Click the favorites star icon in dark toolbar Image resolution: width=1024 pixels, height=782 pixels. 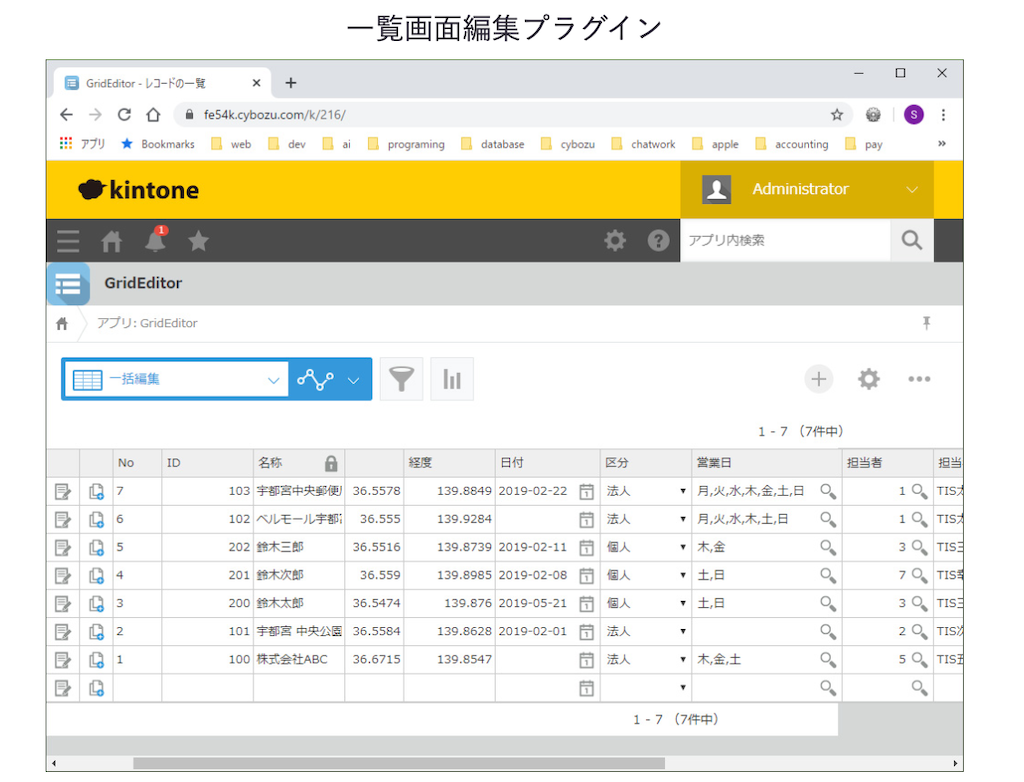[x=199, y=240]
